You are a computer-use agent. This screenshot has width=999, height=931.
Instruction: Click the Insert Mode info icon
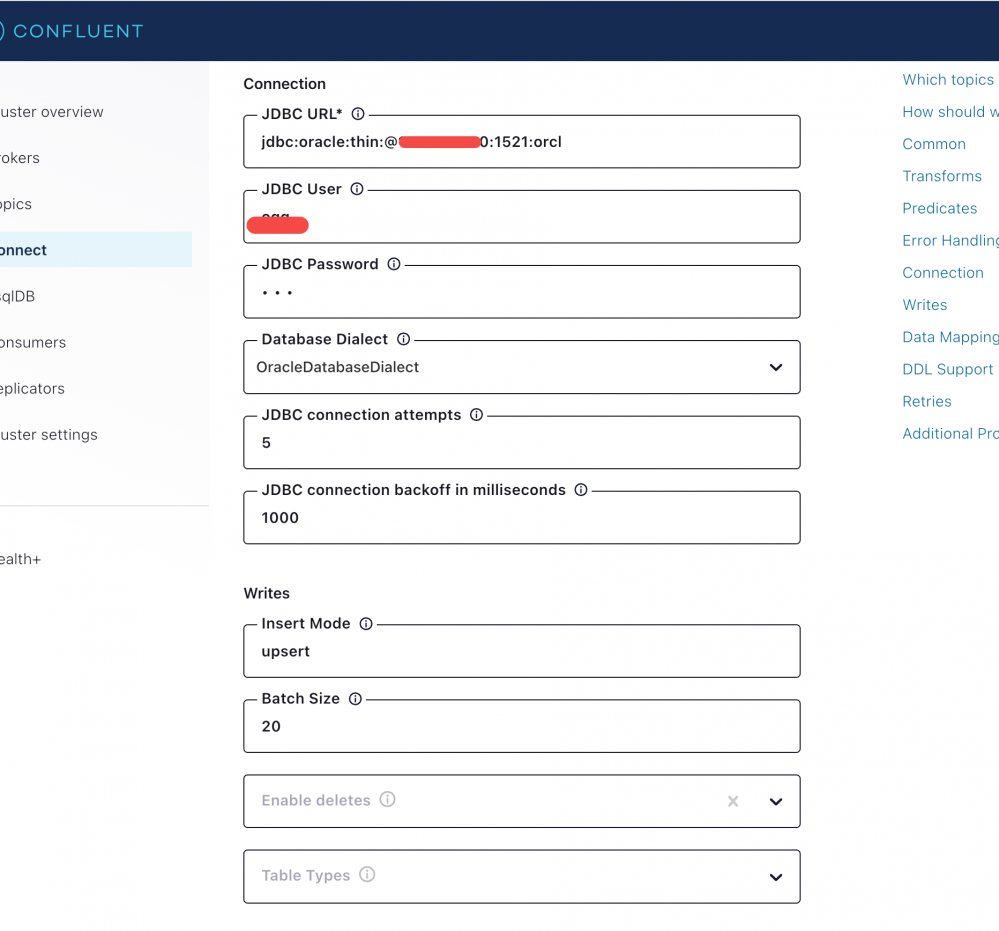tap(366, 623)
